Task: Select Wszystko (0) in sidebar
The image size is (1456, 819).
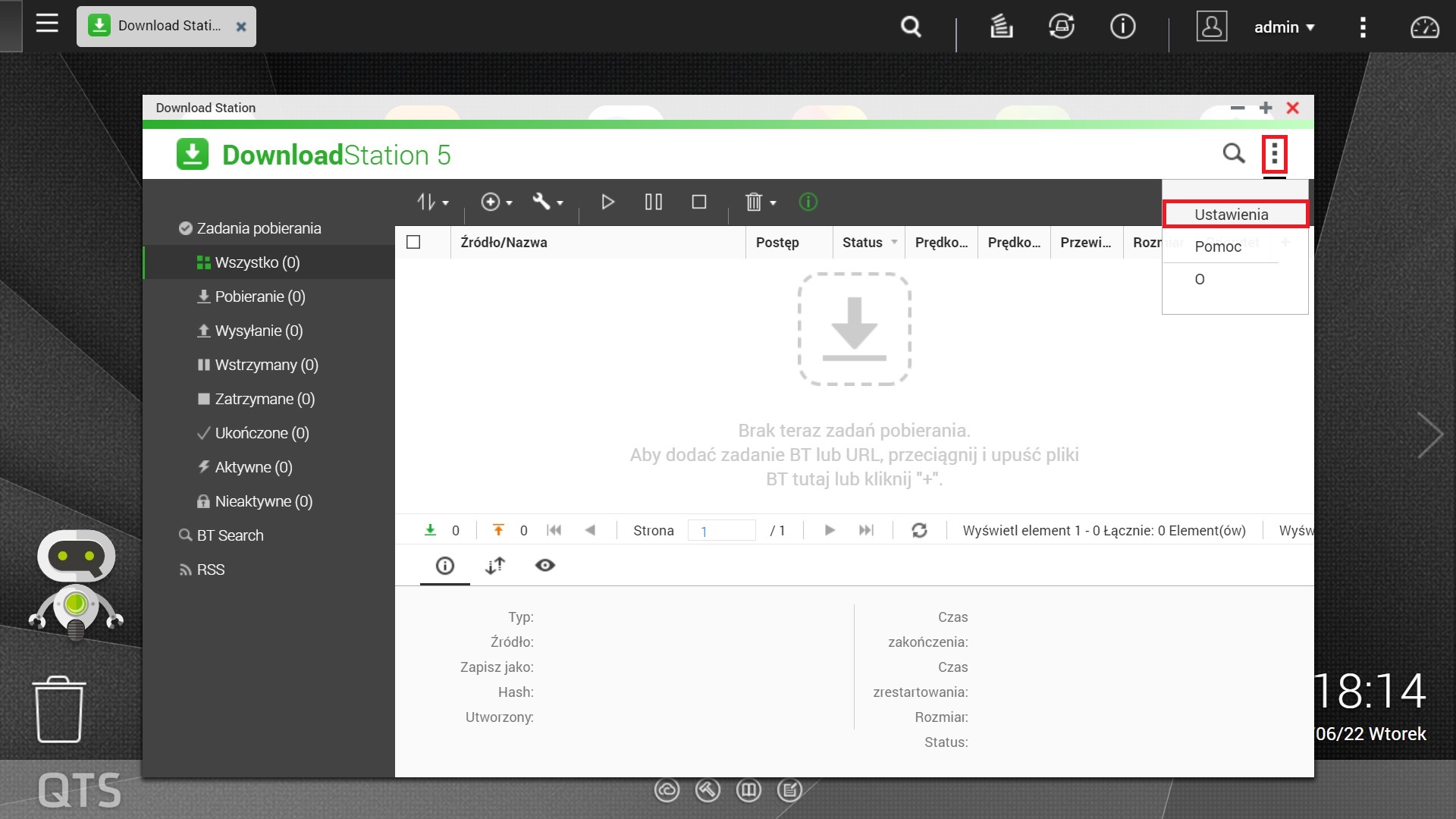Action: click(x=268, y=262)
